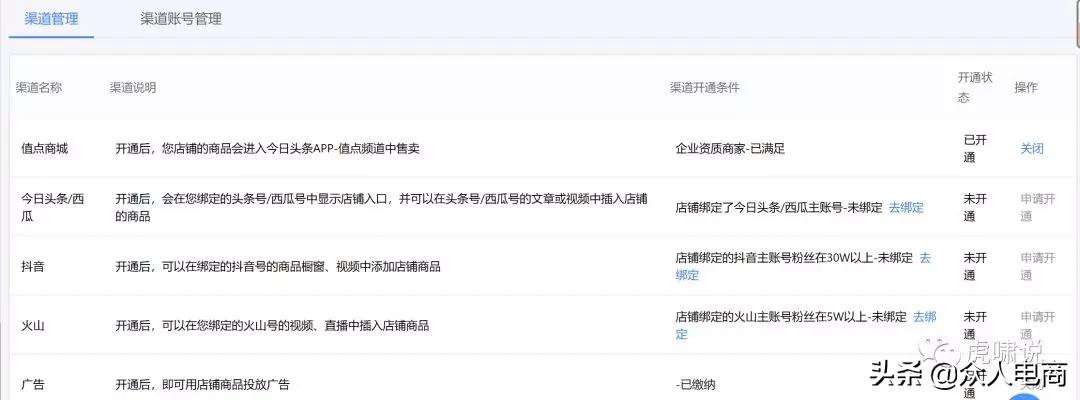Click 未开通 status in 火山 row
1080x400 pixels.
(x=975, y=326)
